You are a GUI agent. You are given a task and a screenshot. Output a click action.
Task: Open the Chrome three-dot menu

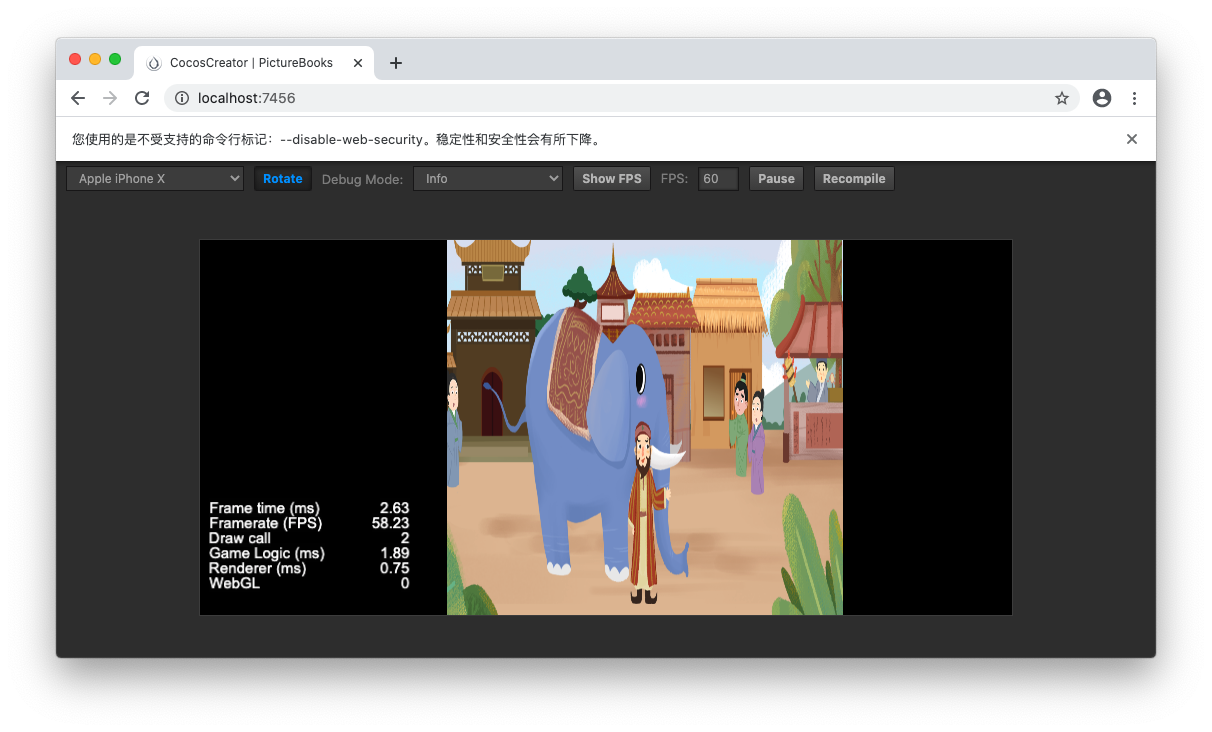click(1134, 98)
